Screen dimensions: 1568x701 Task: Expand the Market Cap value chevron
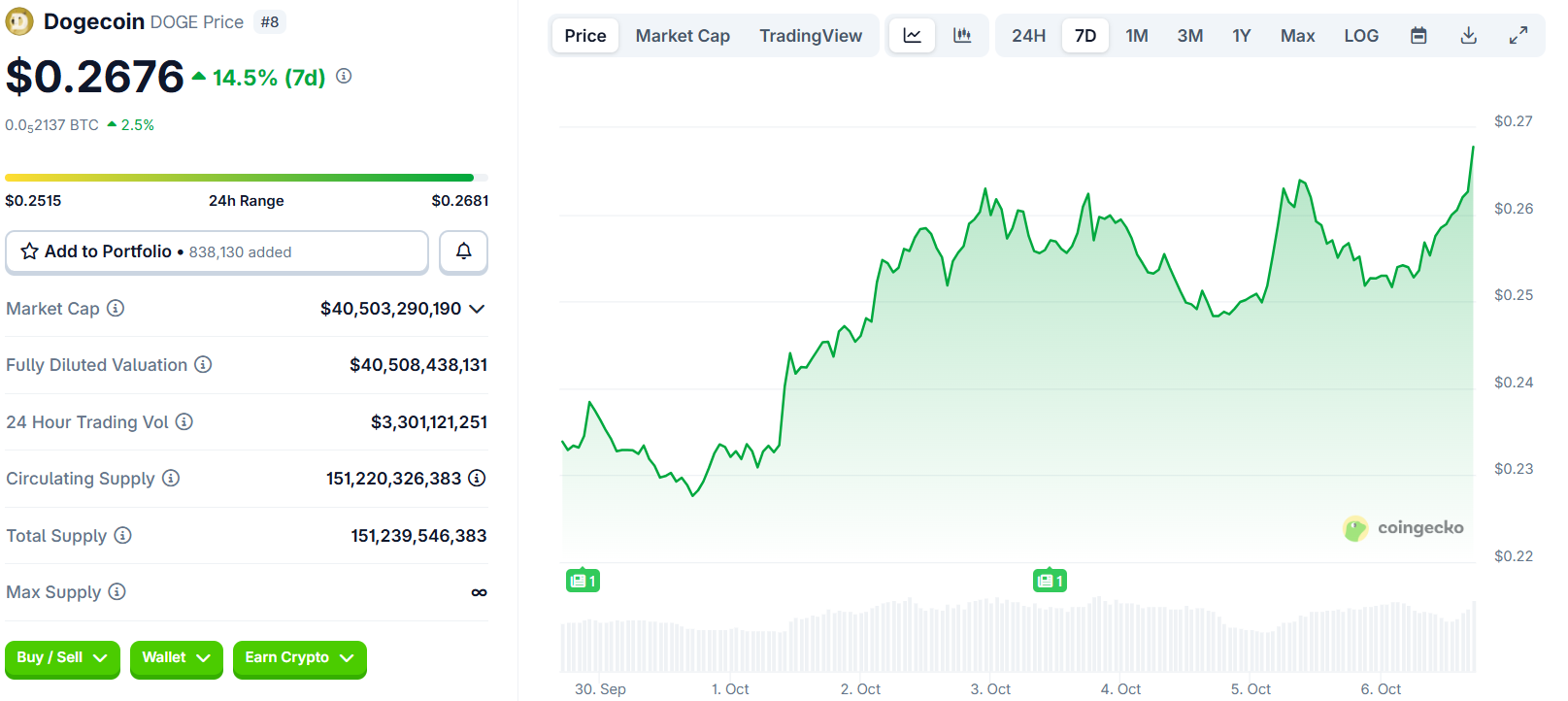coord(477,309)
